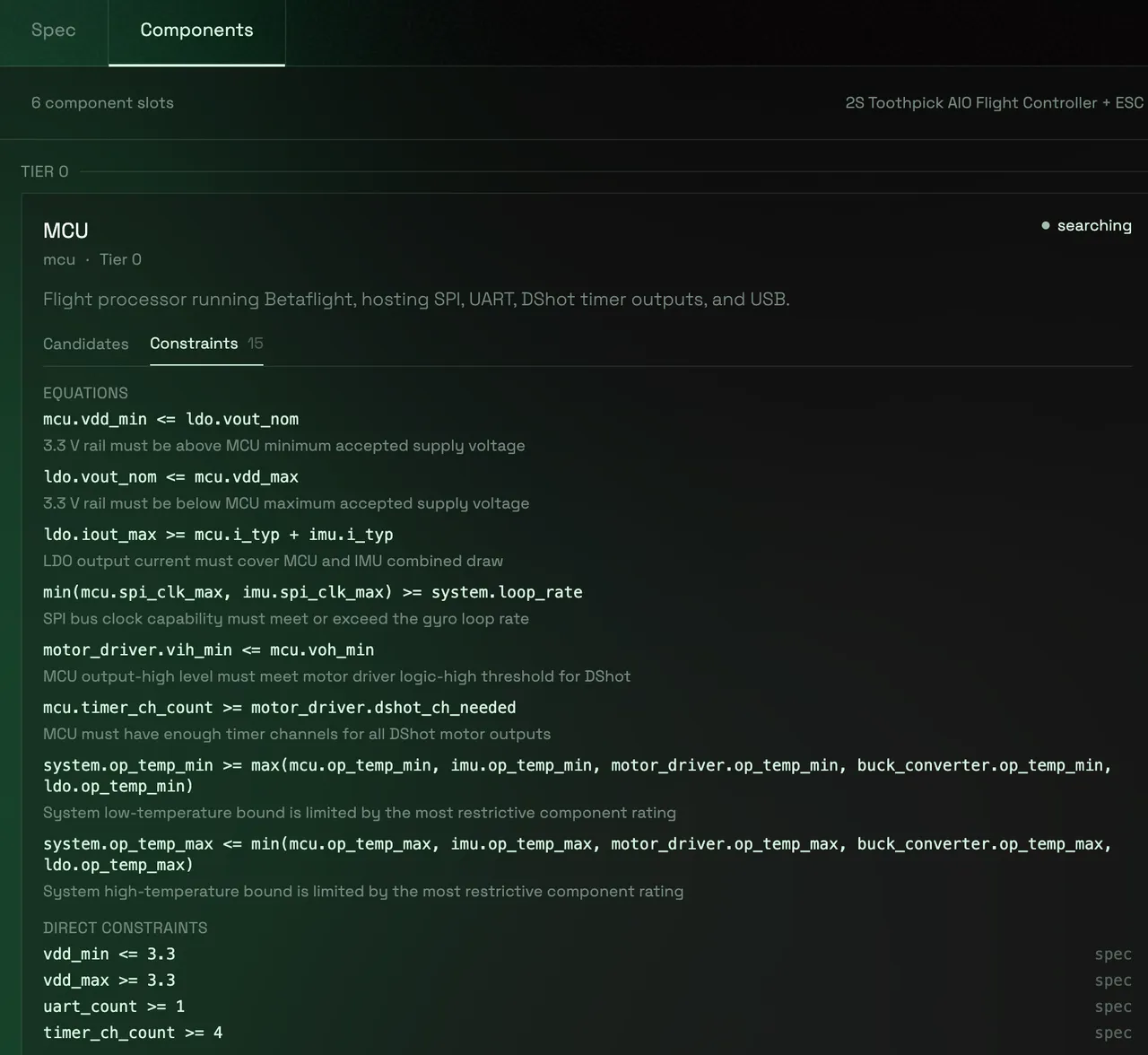The width and height of the screenshot is (1148, 1055).
Task: Select the mcu.timer_ch_count DShot equation
Action: pos(280,708)
